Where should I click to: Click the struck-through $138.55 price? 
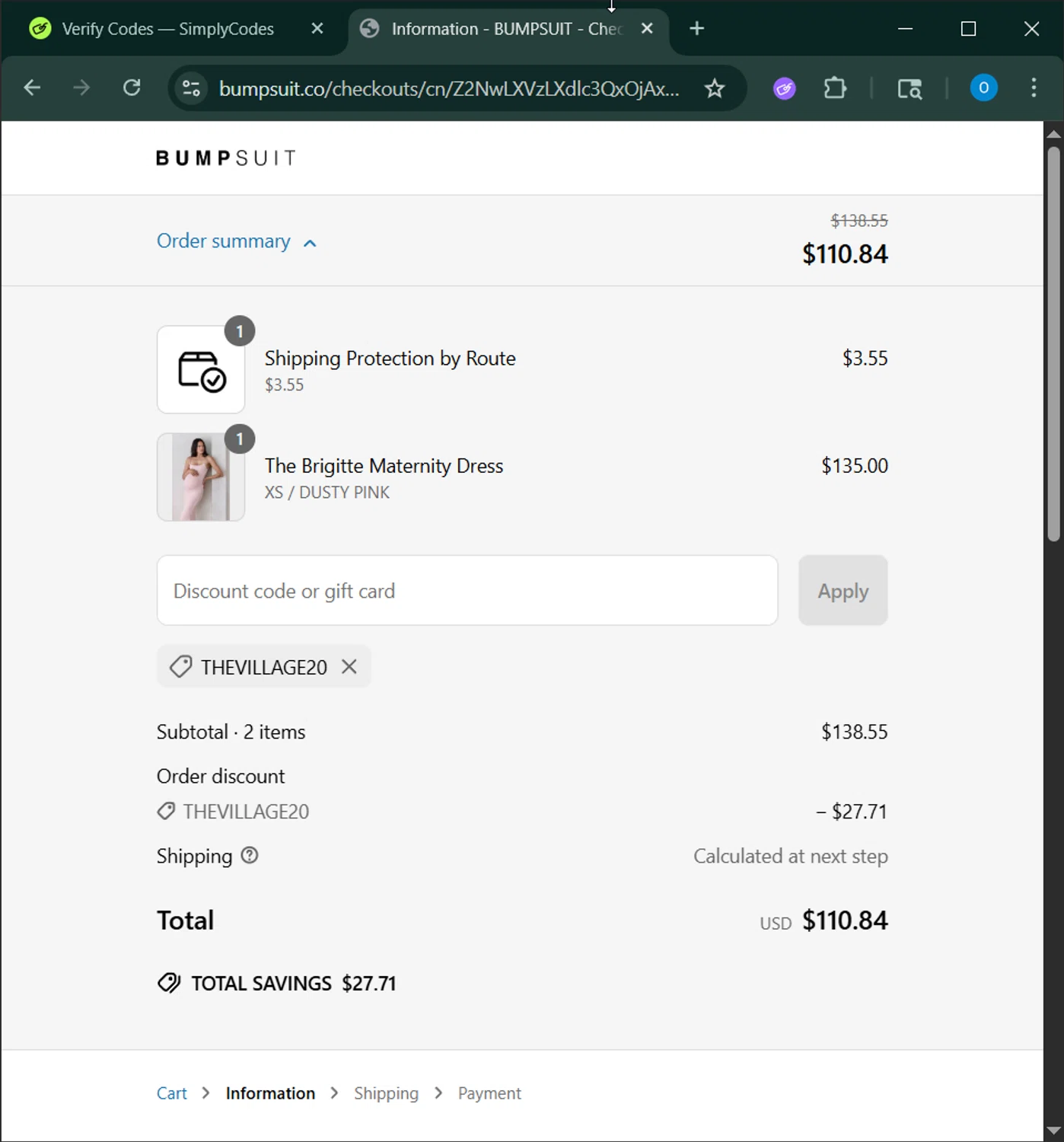tap(859, 221)
